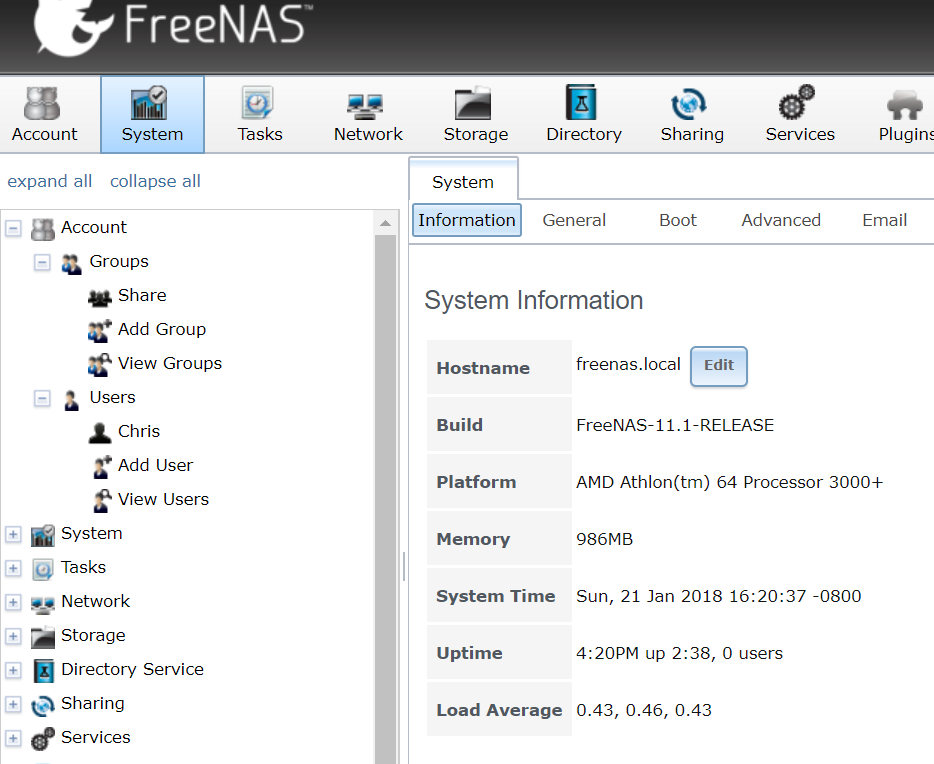Expand the Sharing tree node
This screenshot has width=934, height=764.
click(13, 704)
